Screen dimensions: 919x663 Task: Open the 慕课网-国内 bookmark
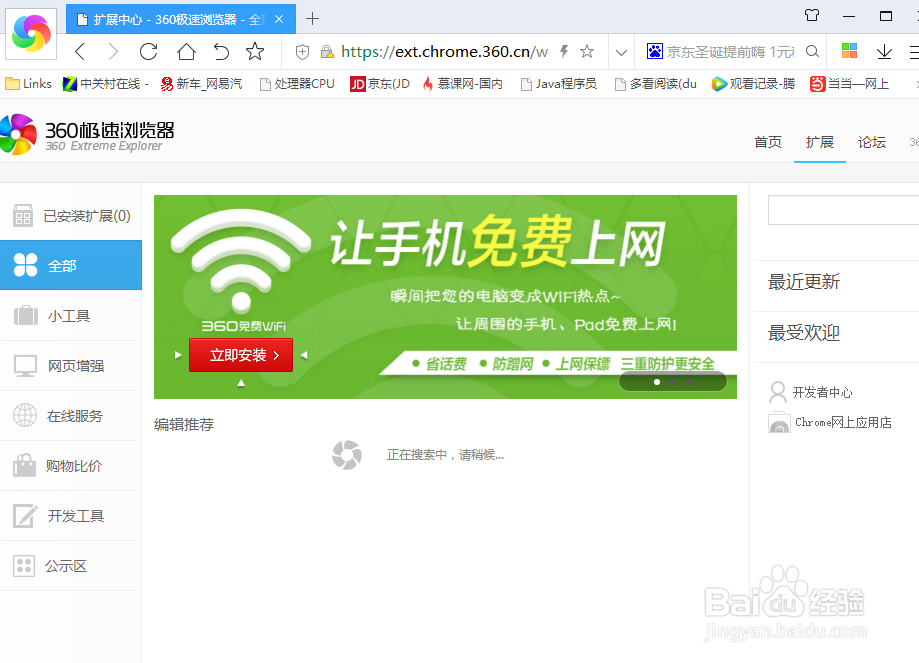tap(462, 84)
